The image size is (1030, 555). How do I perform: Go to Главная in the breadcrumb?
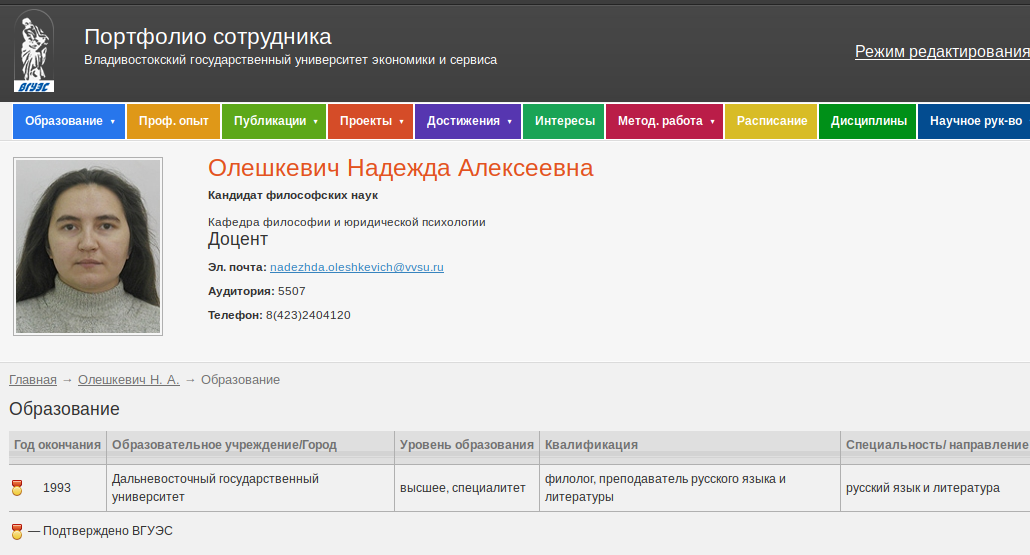point(33,380)
